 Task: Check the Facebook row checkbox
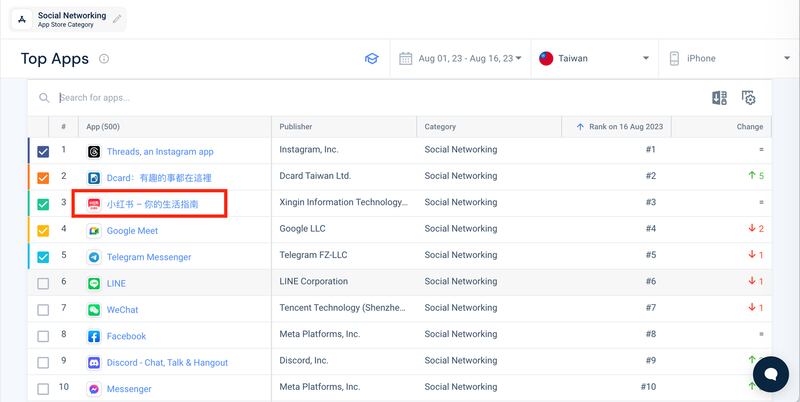coord(43,336)
